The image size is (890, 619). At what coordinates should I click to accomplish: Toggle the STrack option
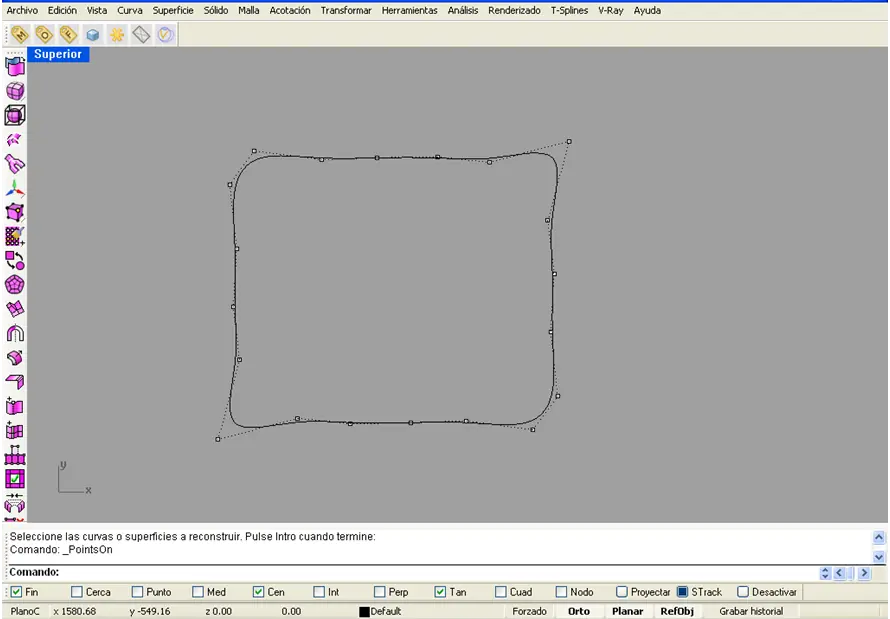[682, 592]
